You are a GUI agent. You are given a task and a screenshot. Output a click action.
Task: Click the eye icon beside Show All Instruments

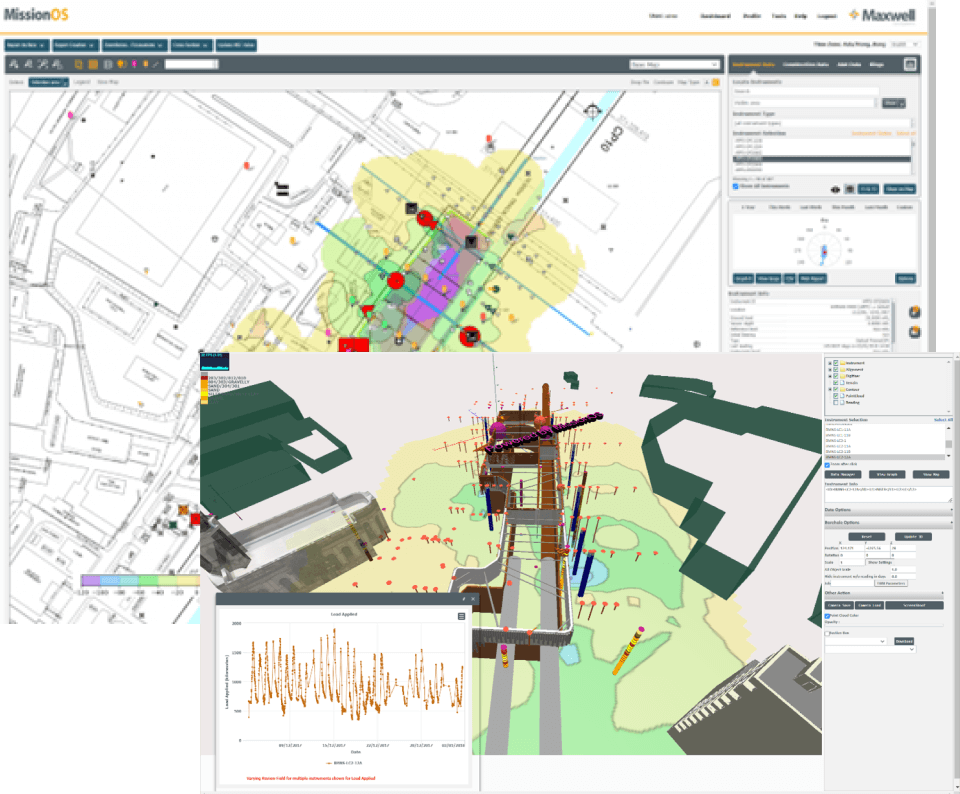tap(835, 189)
